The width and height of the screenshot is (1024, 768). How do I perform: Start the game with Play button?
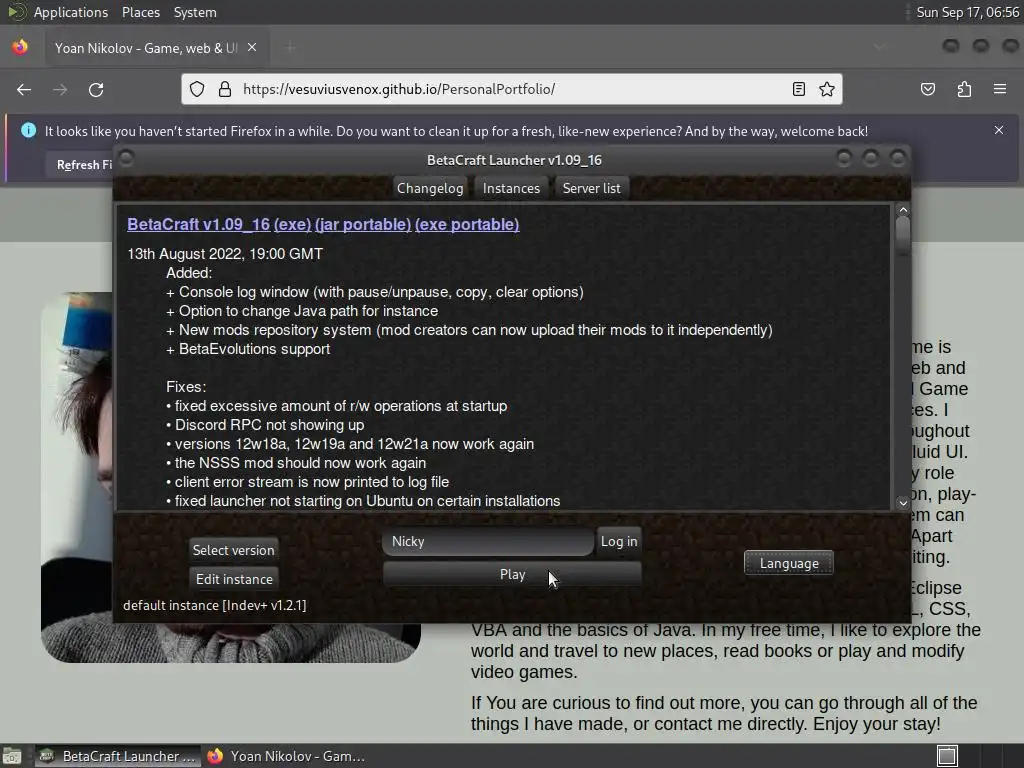(x=512, y=574)
